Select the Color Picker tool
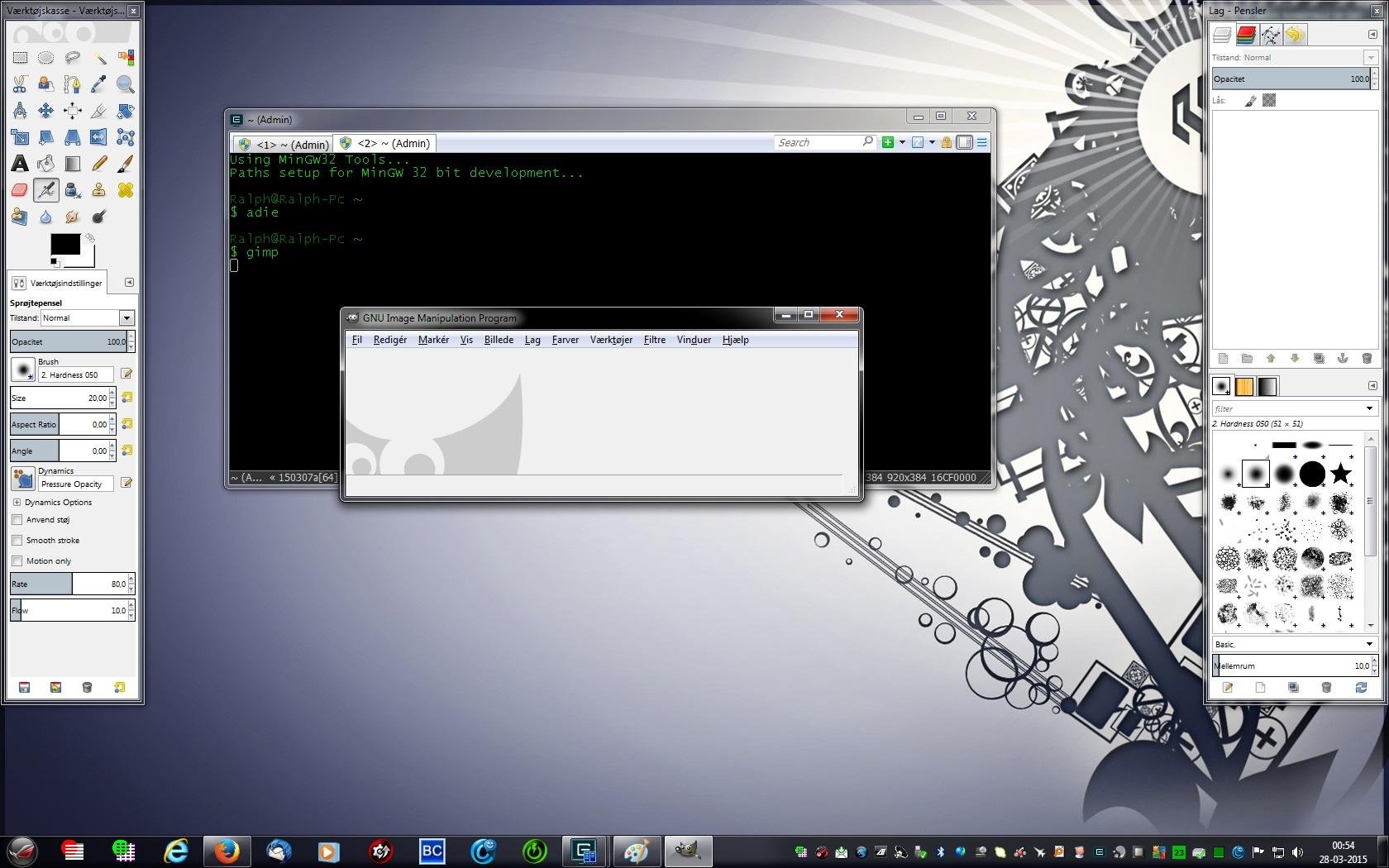This screenshot has width=1389, height=868. point(99,84)
